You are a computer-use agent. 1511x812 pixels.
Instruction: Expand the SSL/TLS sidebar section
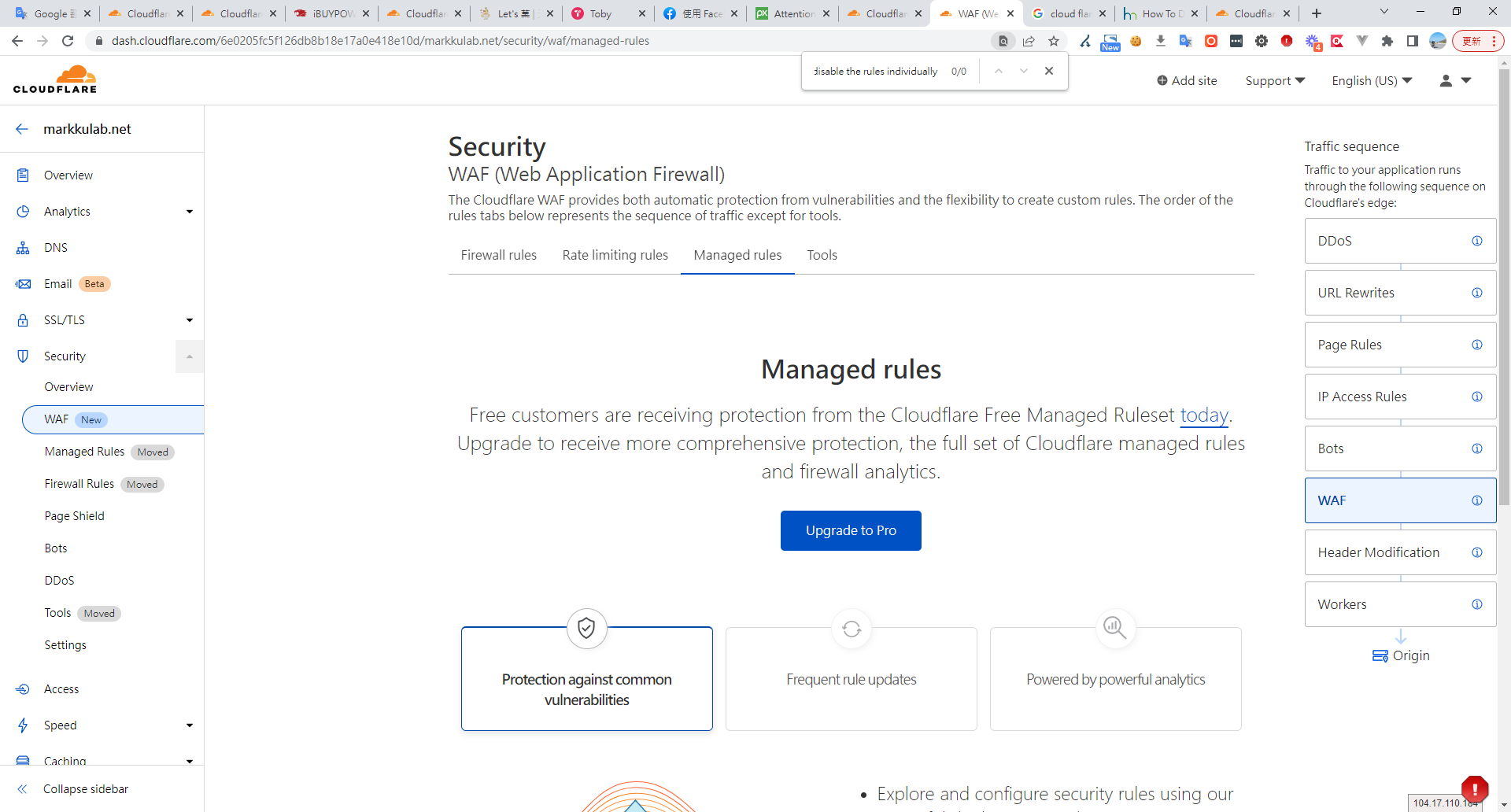[x=189, y=320]
